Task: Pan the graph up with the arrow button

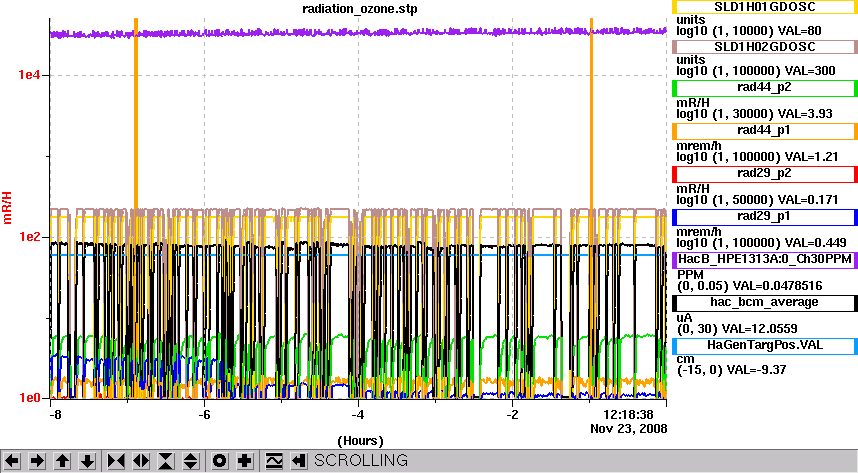Action: point(62,461)
